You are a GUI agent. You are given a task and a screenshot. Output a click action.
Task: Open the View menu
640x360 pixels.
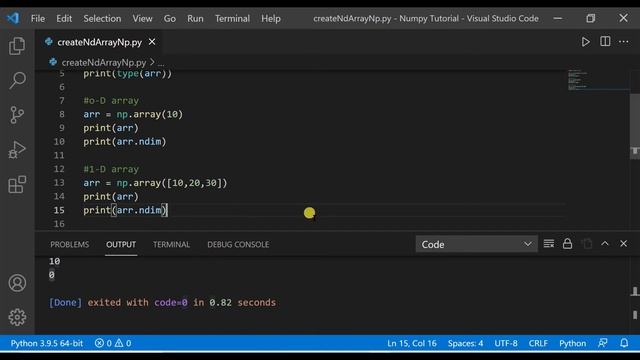click(142, 18)
